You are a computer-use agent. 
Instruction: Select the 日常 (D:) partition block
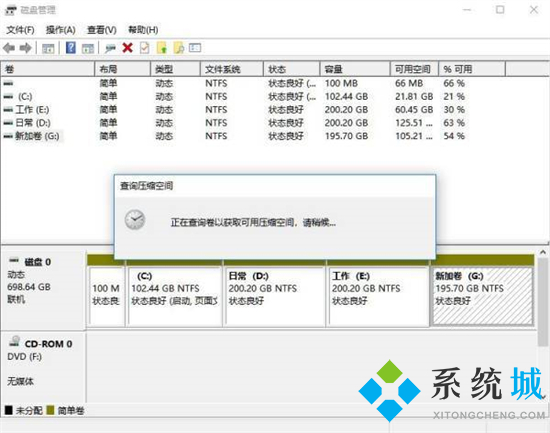(275, 297)
